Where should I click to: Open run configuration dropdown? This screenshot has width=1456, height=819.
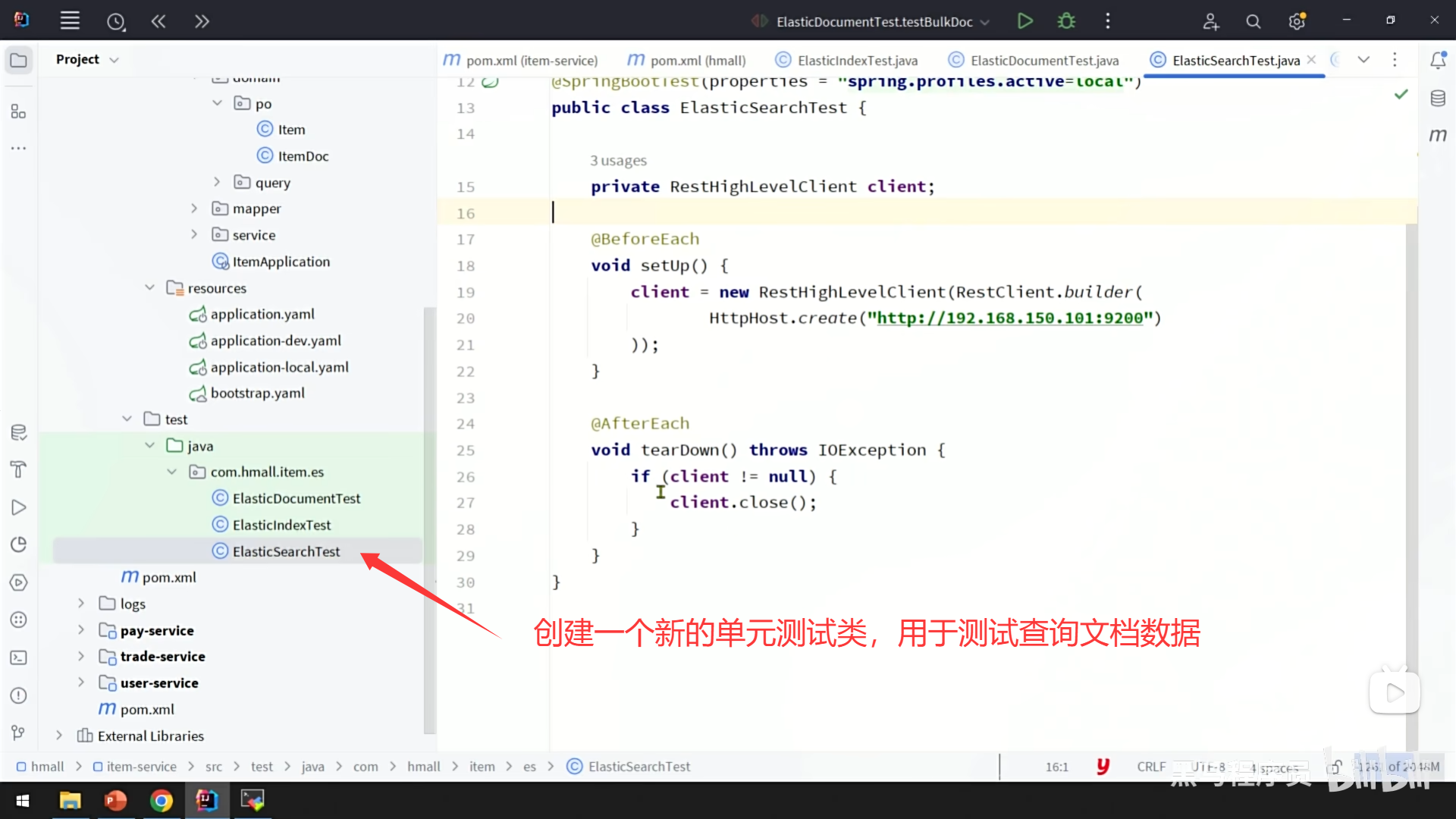tap(985, 22)
